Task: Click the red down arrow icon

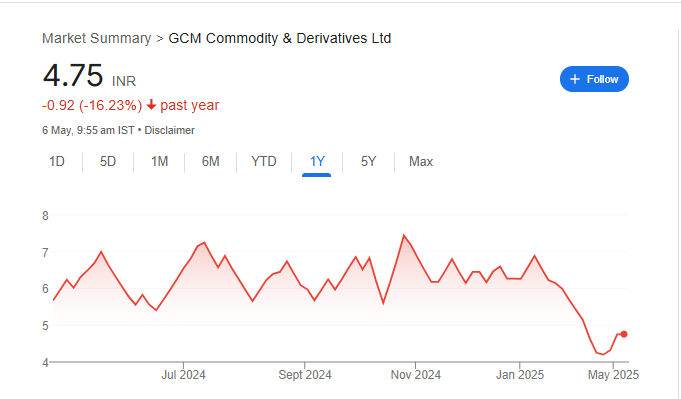Action: pos(151,105)
